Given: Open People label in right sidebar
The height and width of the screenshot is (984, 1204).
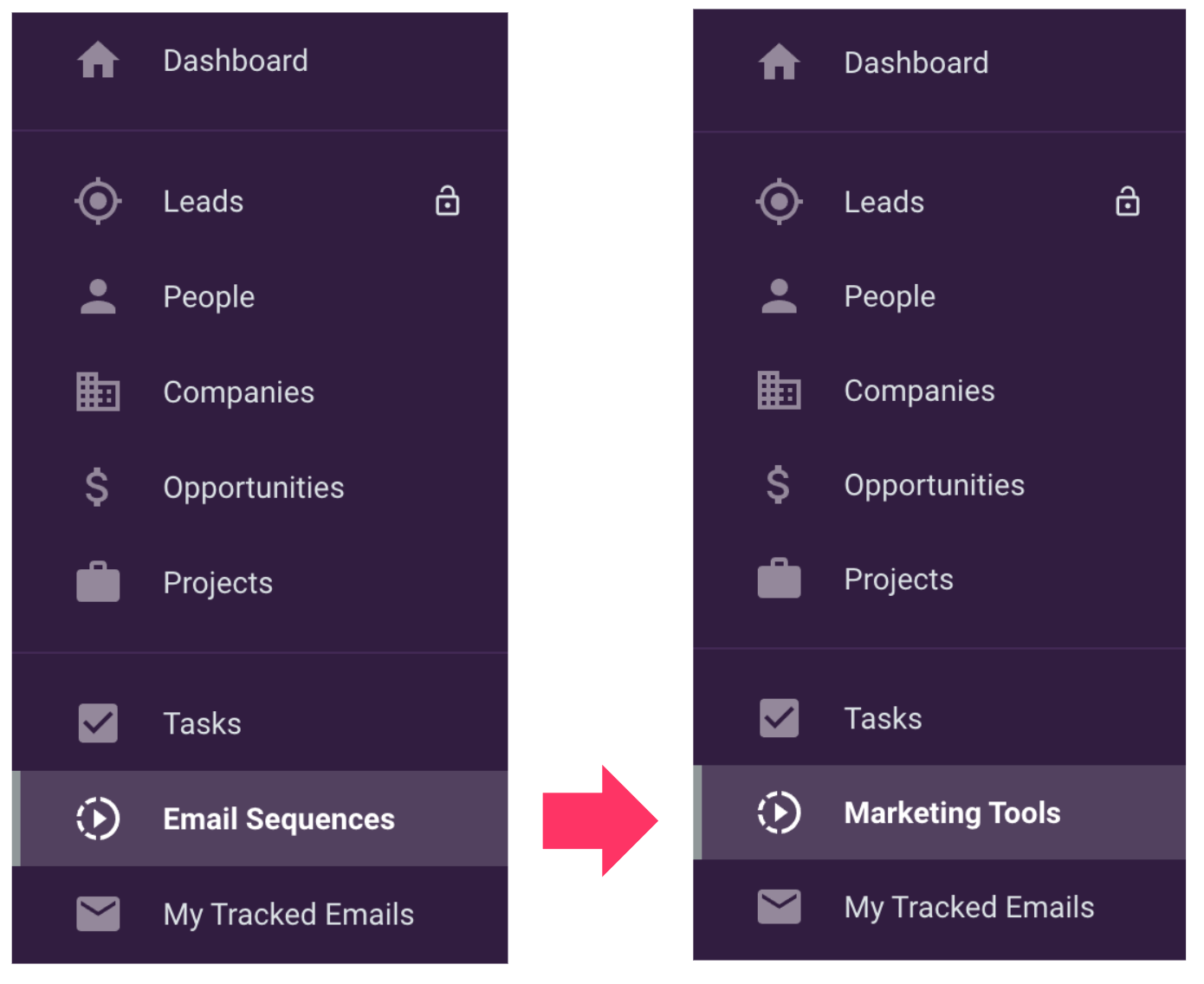Looking at the screenshot, I should coord(890,296).
